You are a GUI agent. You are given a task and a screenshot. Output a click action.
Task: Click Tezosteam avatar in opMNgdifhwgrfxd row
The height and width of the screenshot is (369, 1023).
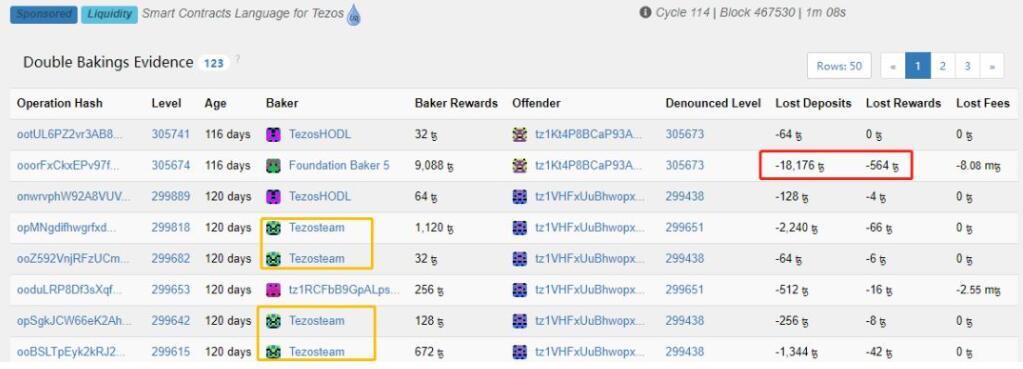coord(273,228)
